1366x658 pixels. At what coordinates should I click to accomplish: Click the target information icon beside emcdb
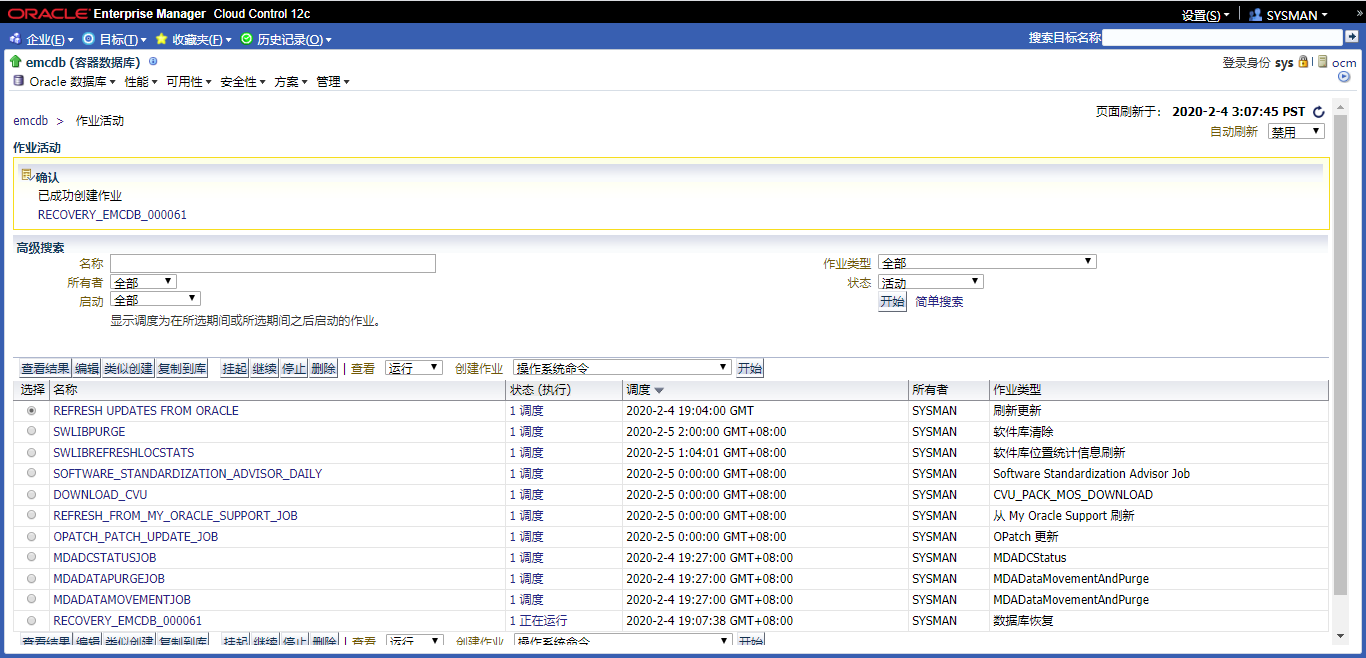pos(153,62)
